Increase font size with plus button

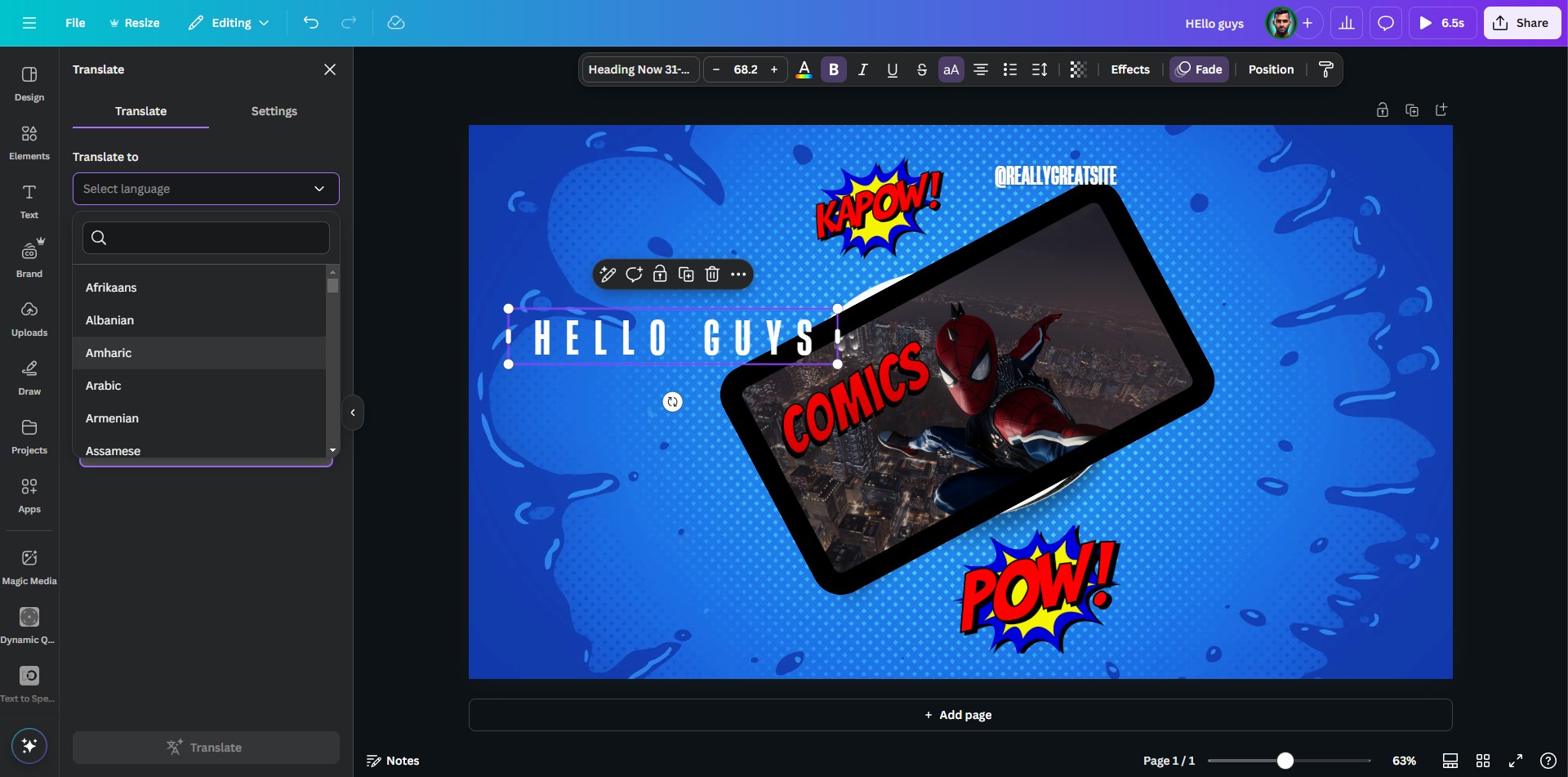[x=774, y=69]
